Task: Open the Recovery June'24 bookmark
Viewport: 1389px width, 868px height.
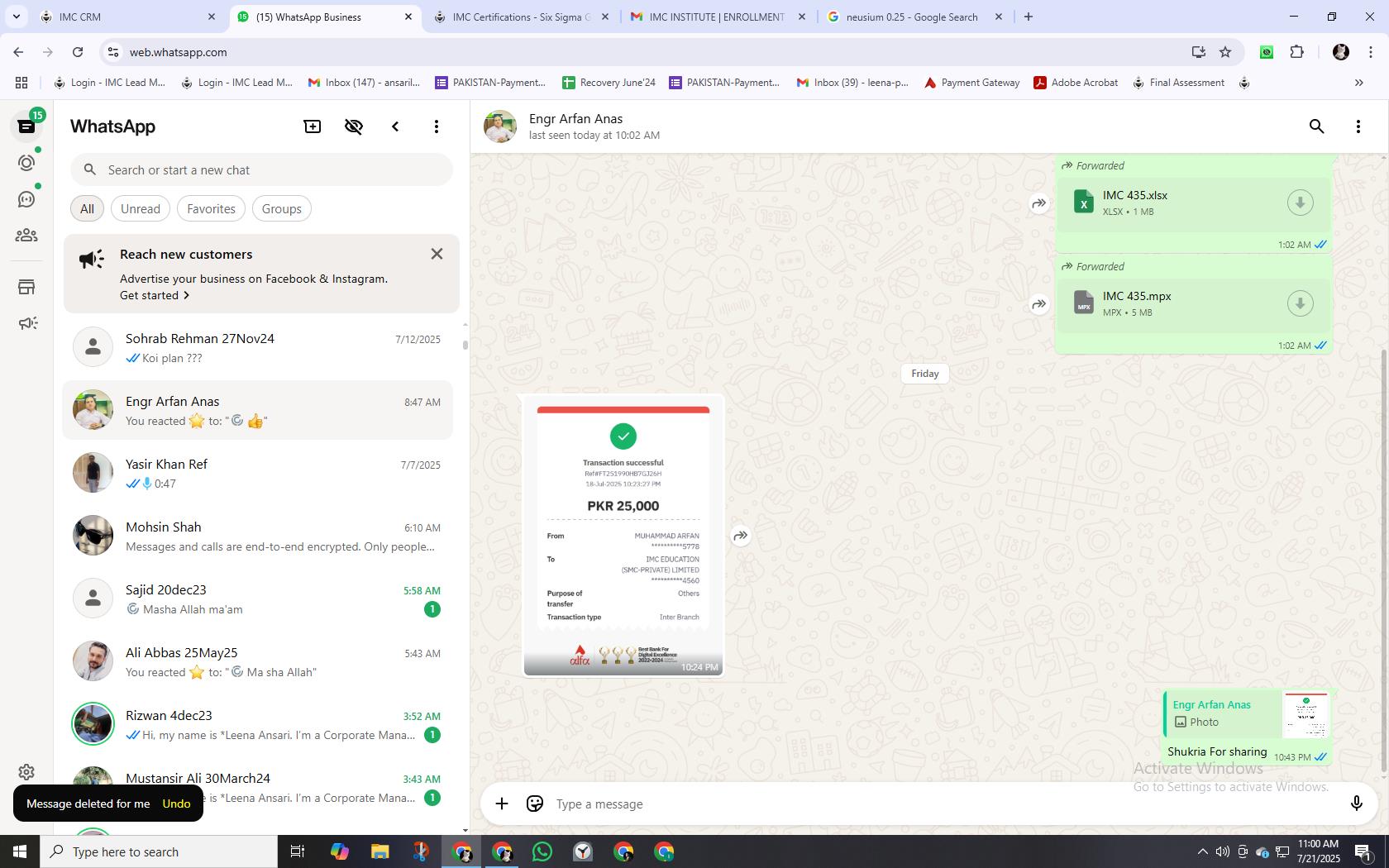Action: 609,83
